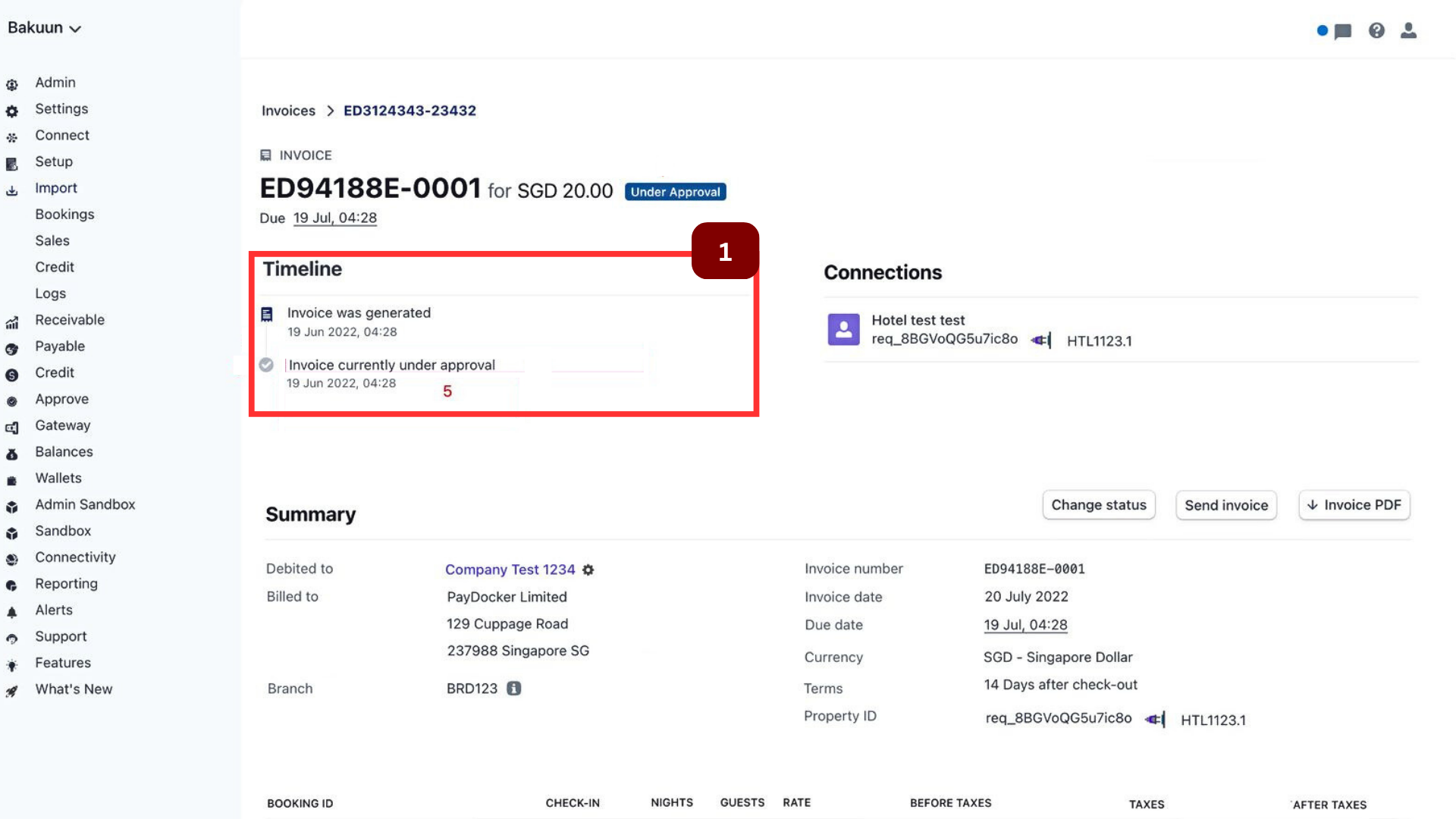The image size is (1456, 819).
Task: Click the Reporting pie chart icon
Action: (12, 586)
